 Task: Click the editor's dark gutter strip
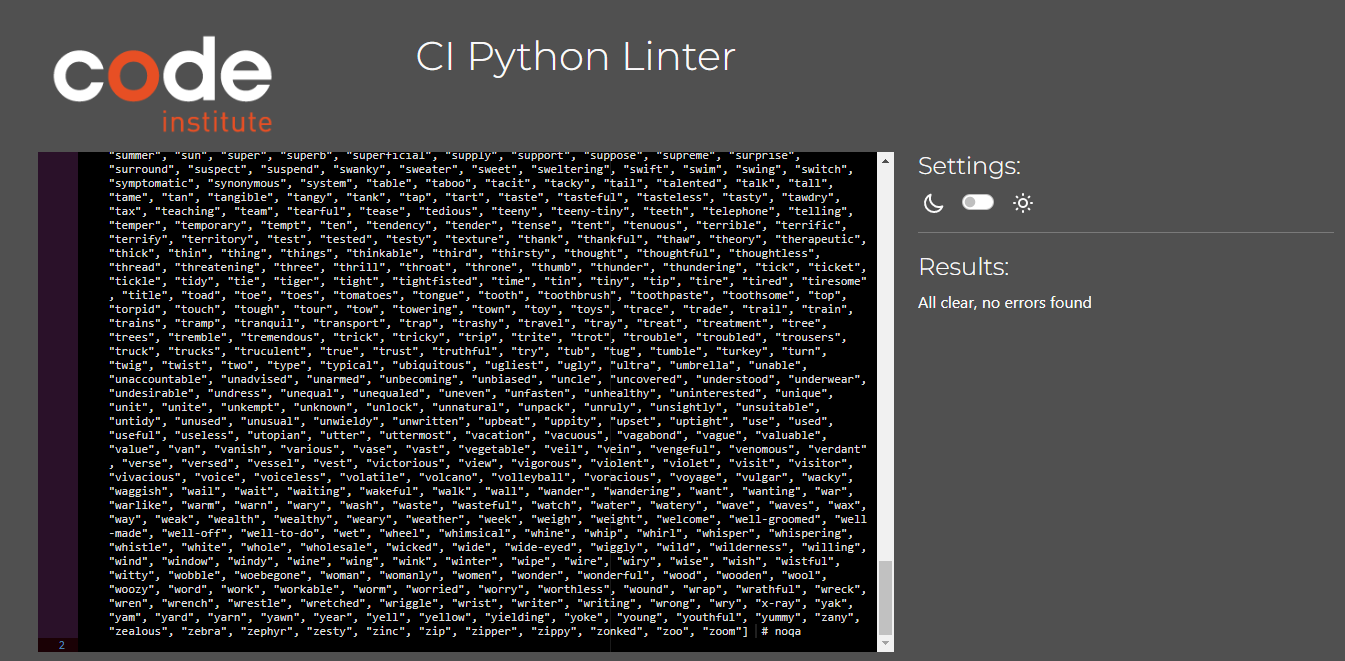59,400
